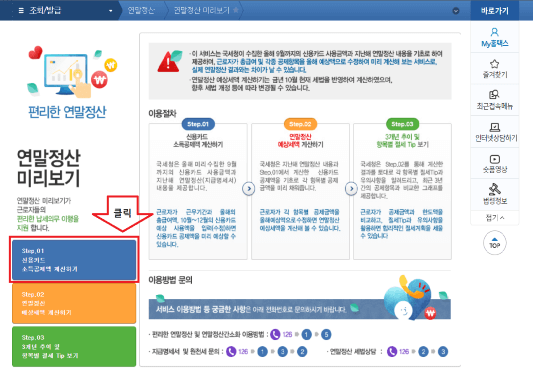Select the 연말정산 breadcrumb item

point(141,11)
